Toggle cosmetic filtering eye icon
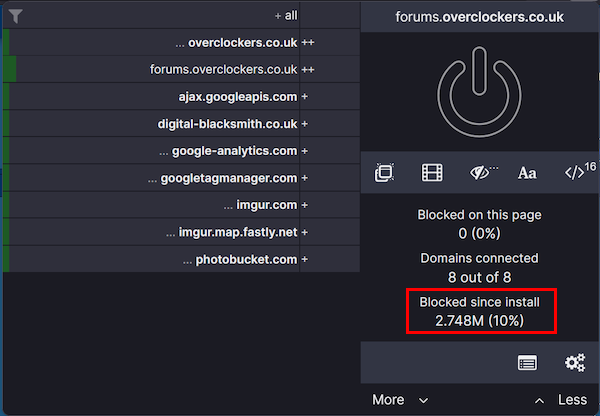The image size is (600, 416). 482,173
